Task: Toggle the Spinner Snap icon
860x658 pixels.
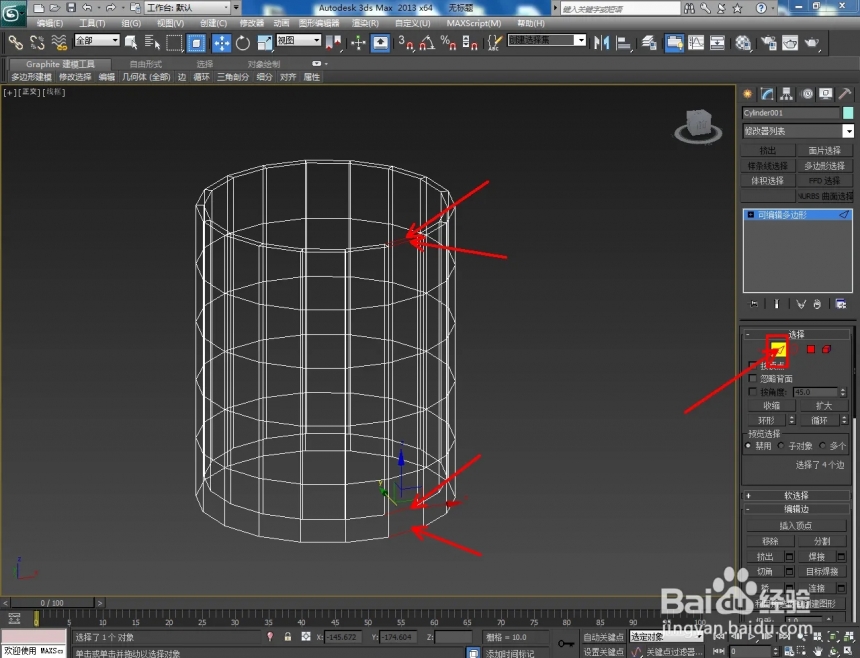Action: pos(470,42)
